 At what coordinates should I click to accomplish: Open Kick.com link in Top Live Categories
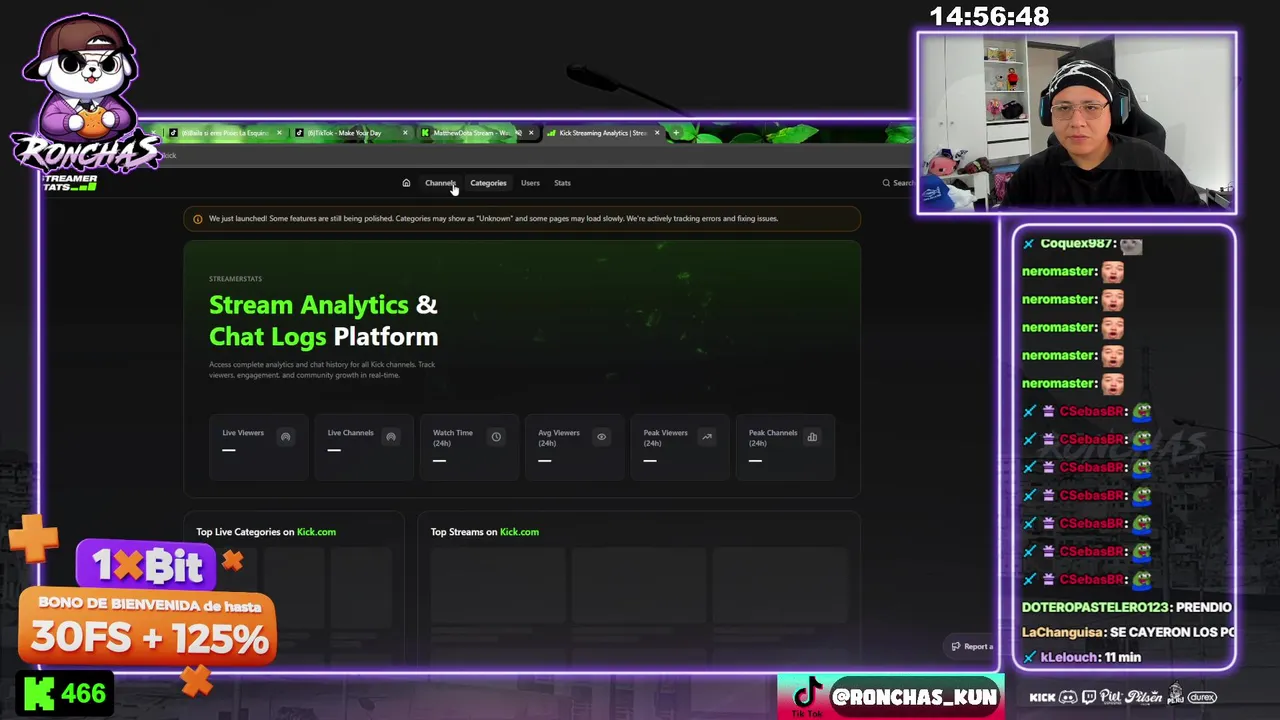click(x=316, y=532)
